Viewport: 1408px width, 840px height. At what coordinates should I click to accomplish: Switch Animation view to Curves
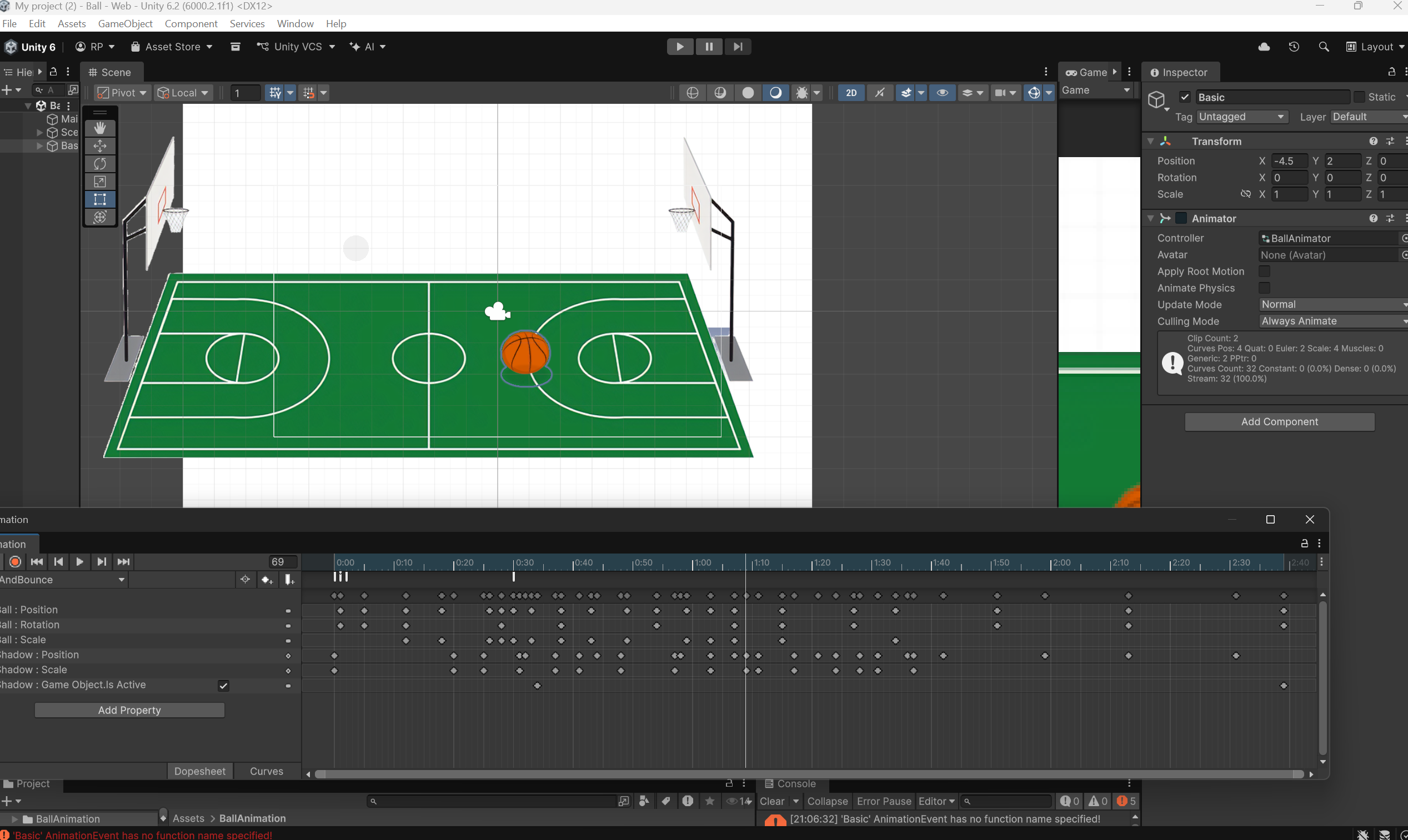(266, 771)
